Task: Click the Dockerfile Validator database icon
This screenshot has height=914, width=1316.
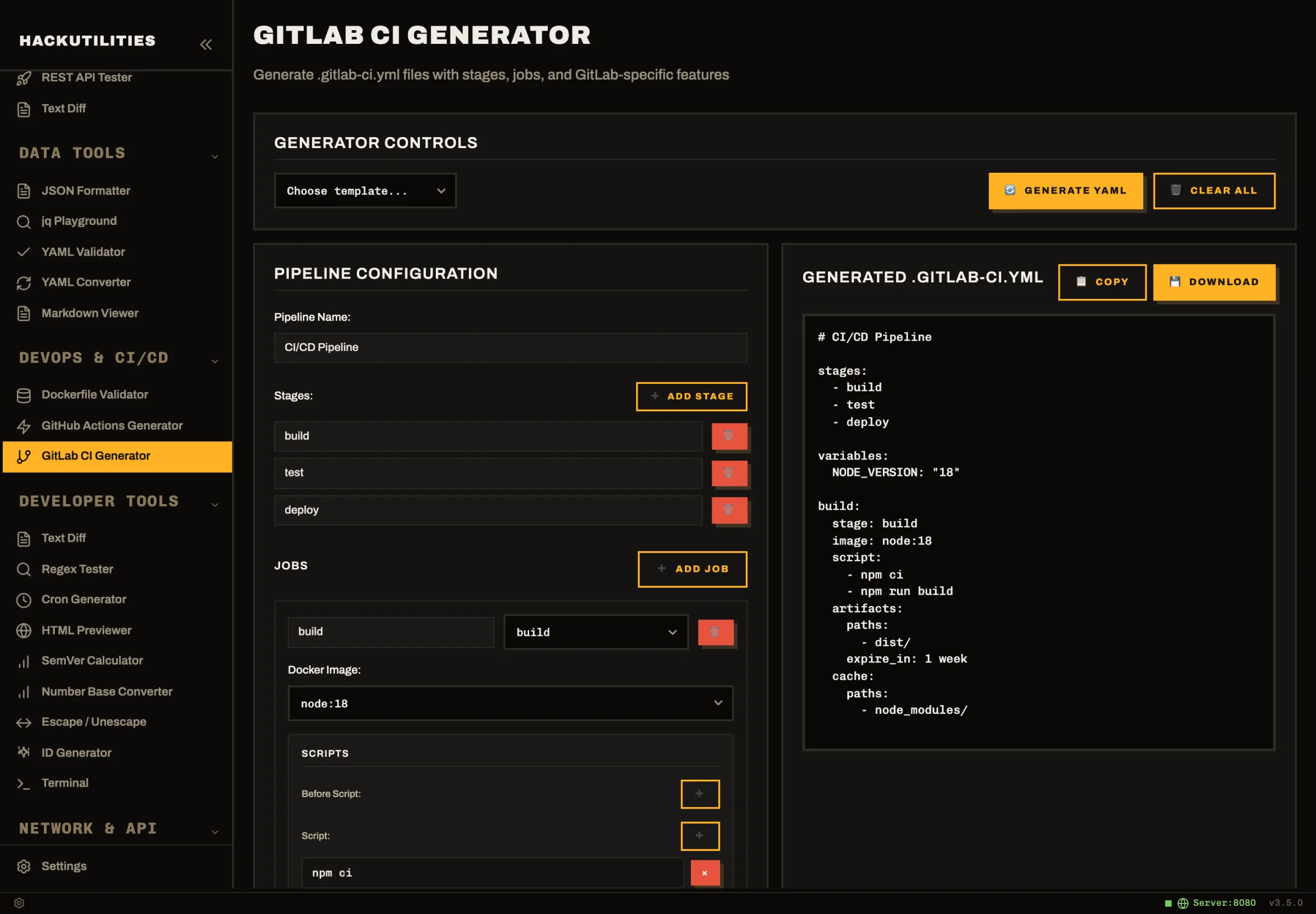Action: click(24, 395)
